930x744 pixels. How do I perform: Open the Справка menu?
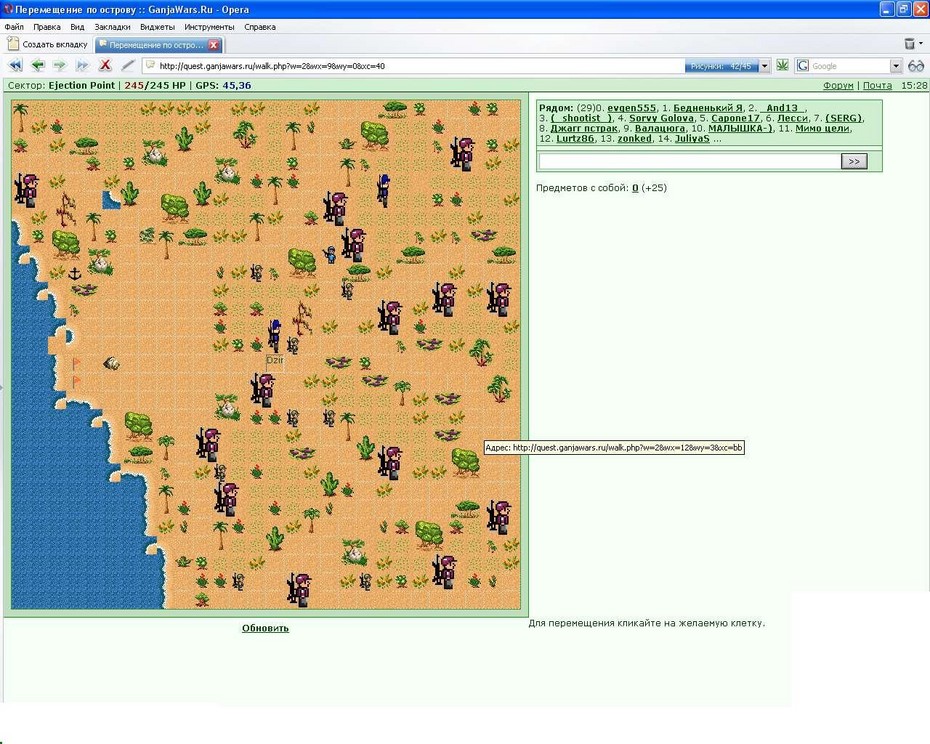(x=260, y=27)
